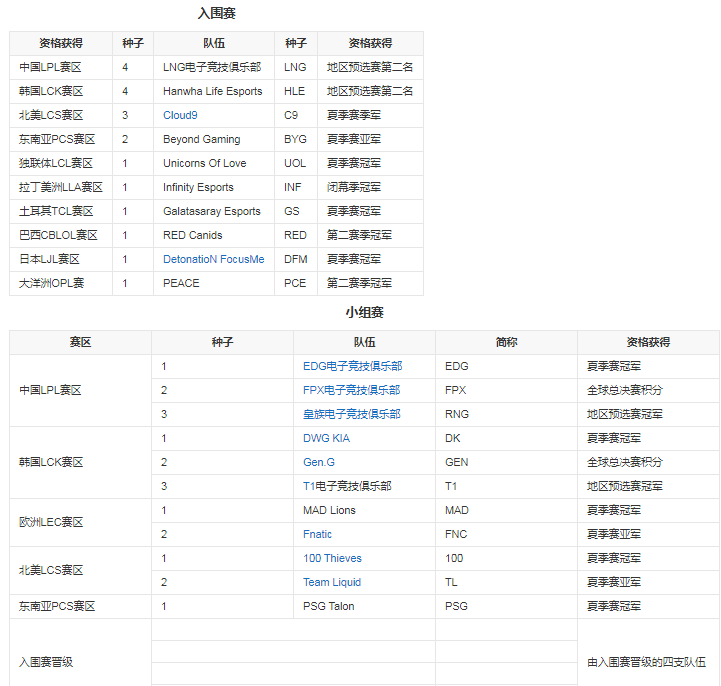Click the UOL abbreviation cell
721x686 pixels.
point(296,163)
